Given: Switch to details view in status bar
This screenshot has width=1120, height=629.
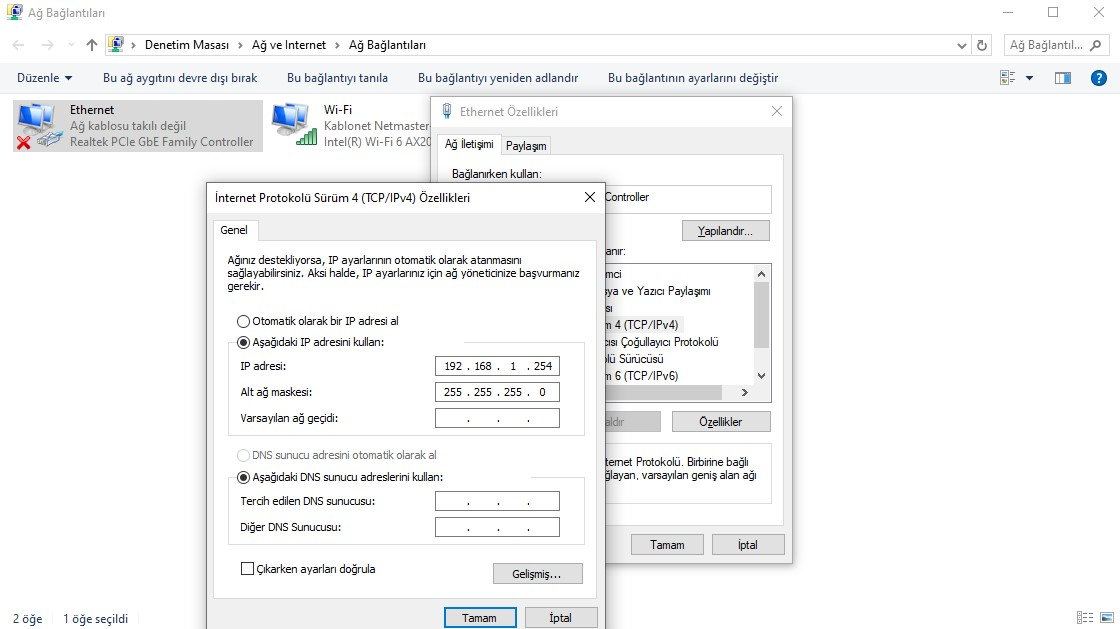Looking at the screenshot, I should [1085, 618].
